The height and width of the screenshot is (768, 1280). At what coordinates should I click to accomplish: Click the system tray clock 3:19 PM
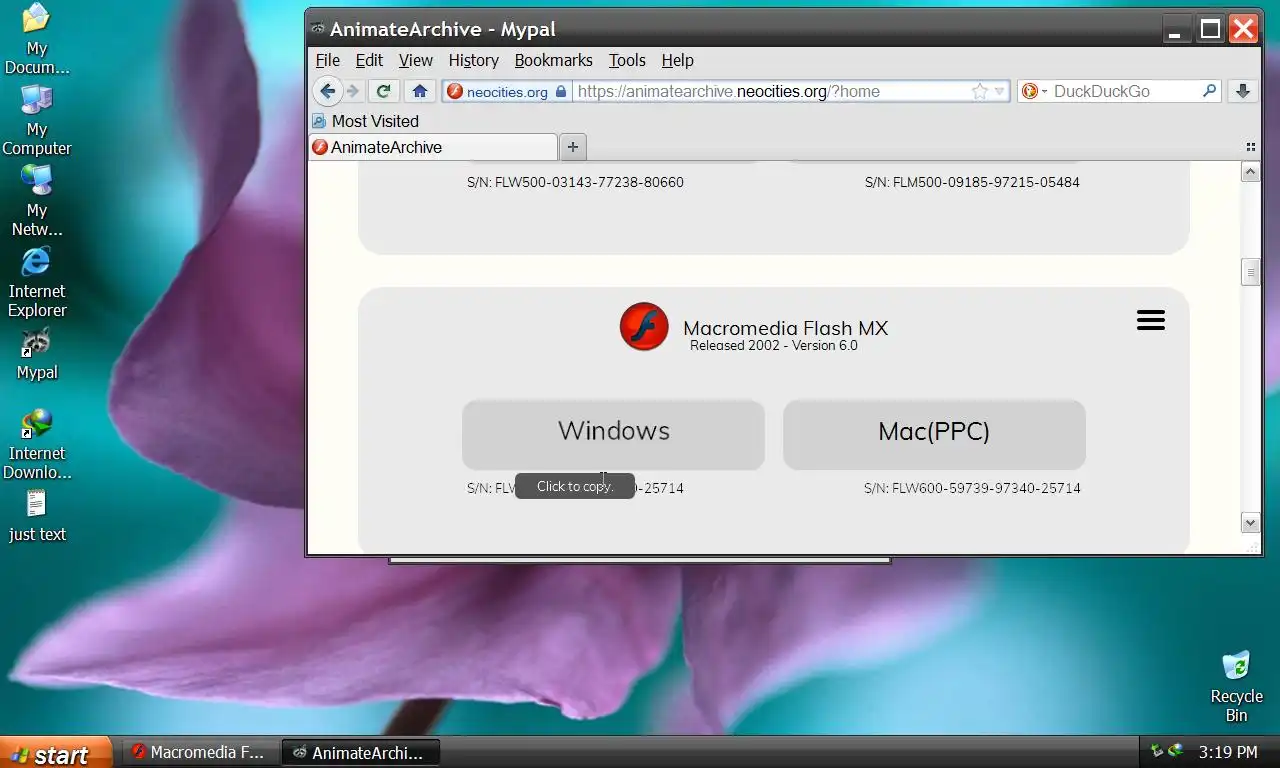click(1228, 752)
